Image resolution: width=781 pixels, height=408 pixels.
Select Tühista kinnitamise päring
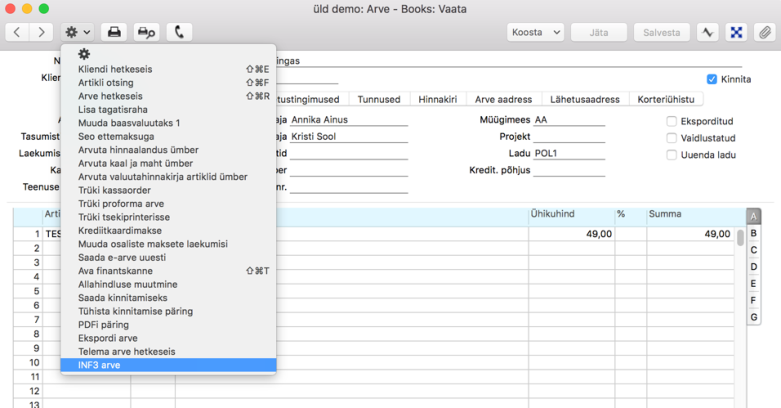pos(168,311)
